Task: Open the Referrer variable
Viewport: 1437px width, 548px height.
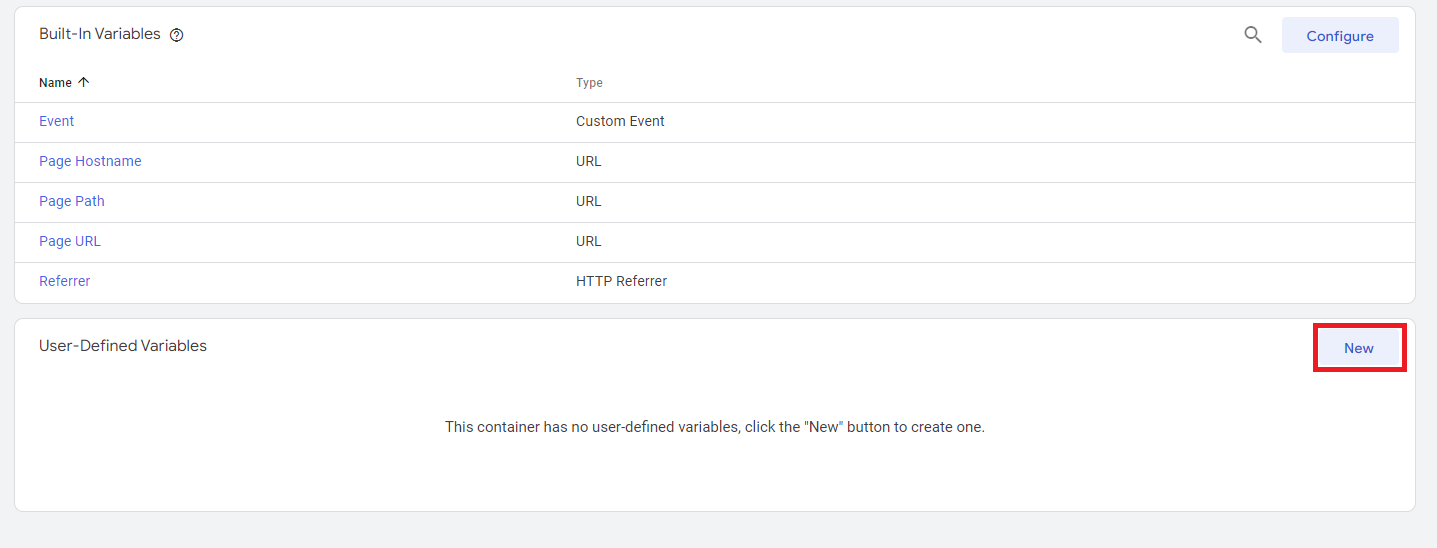Action: 65,281
